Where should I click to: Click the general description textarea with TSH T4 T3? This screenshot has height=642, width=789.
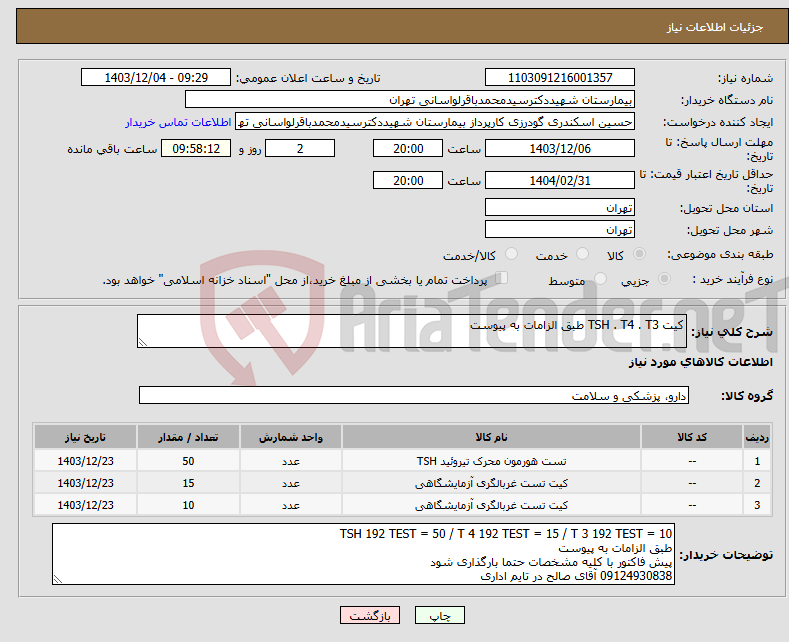pyautogui.click(x=412, y=331)
